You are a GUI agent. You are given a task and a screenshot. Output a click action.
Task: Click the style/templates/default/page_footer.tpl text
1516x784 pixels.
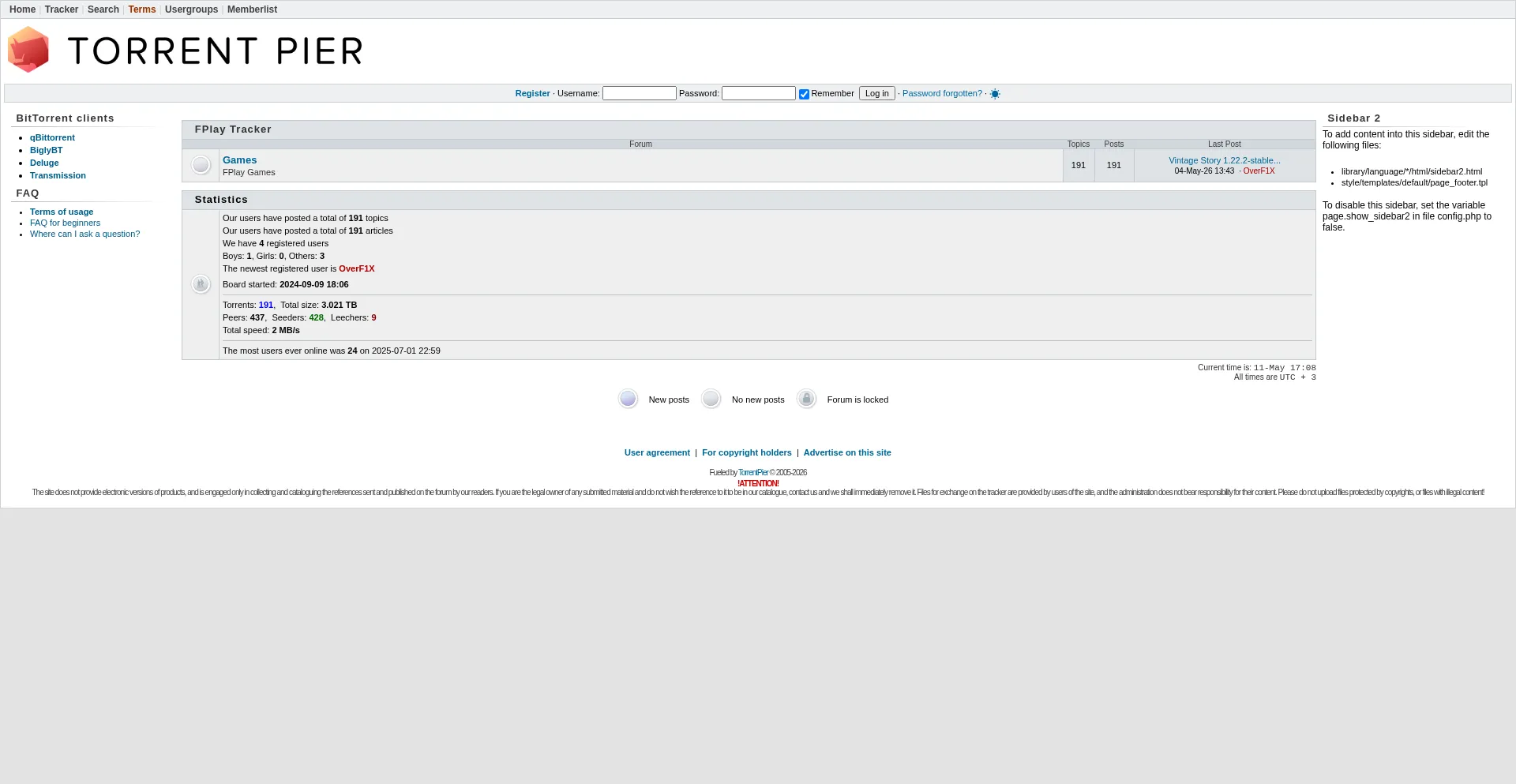click(1414, 182)
